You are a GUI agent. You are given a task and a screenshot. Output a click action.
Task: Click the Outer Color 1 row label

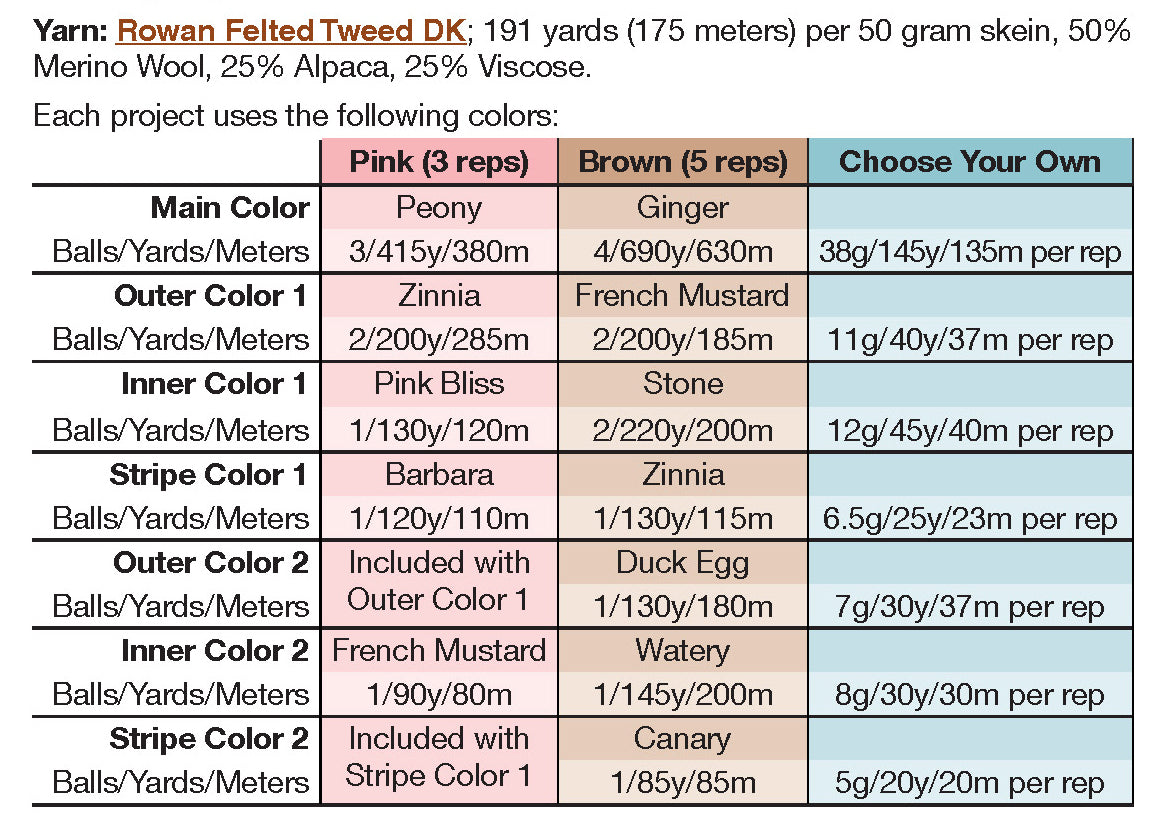[210, 295]
